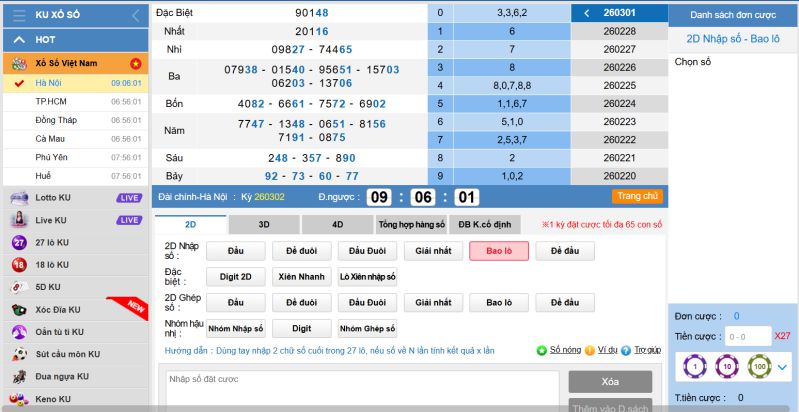Select draw period 260220
The height and width of the screenshot is (412, 799).
coord(619,176)
